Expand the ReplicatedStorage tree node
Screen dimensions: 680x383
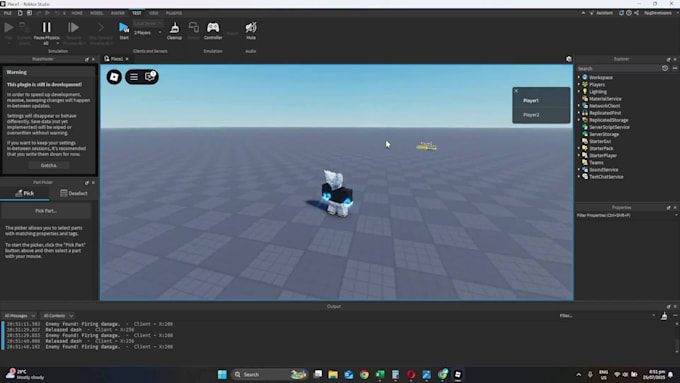coord(579,120)
